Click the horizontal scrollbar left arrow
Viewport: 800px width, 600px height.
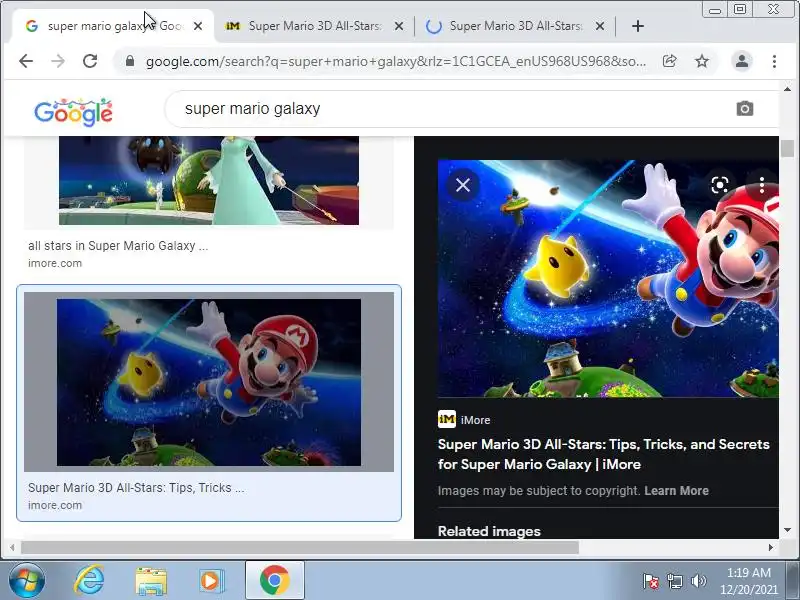coord(12,547)
